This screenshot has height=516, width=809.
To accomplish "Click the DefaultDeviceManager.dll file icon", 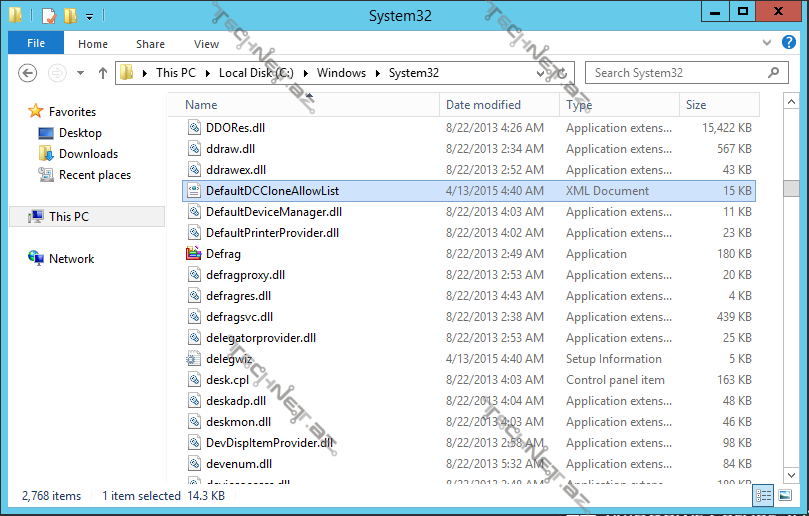I will (x=194, y=212).
